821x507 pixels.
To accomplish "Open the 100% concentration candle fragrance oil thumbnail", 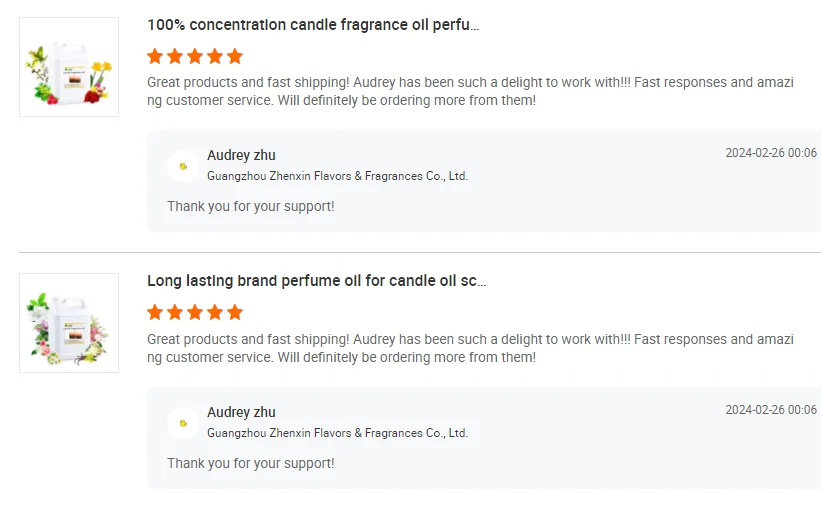I will pyautogui.click(x=69, y=67).
